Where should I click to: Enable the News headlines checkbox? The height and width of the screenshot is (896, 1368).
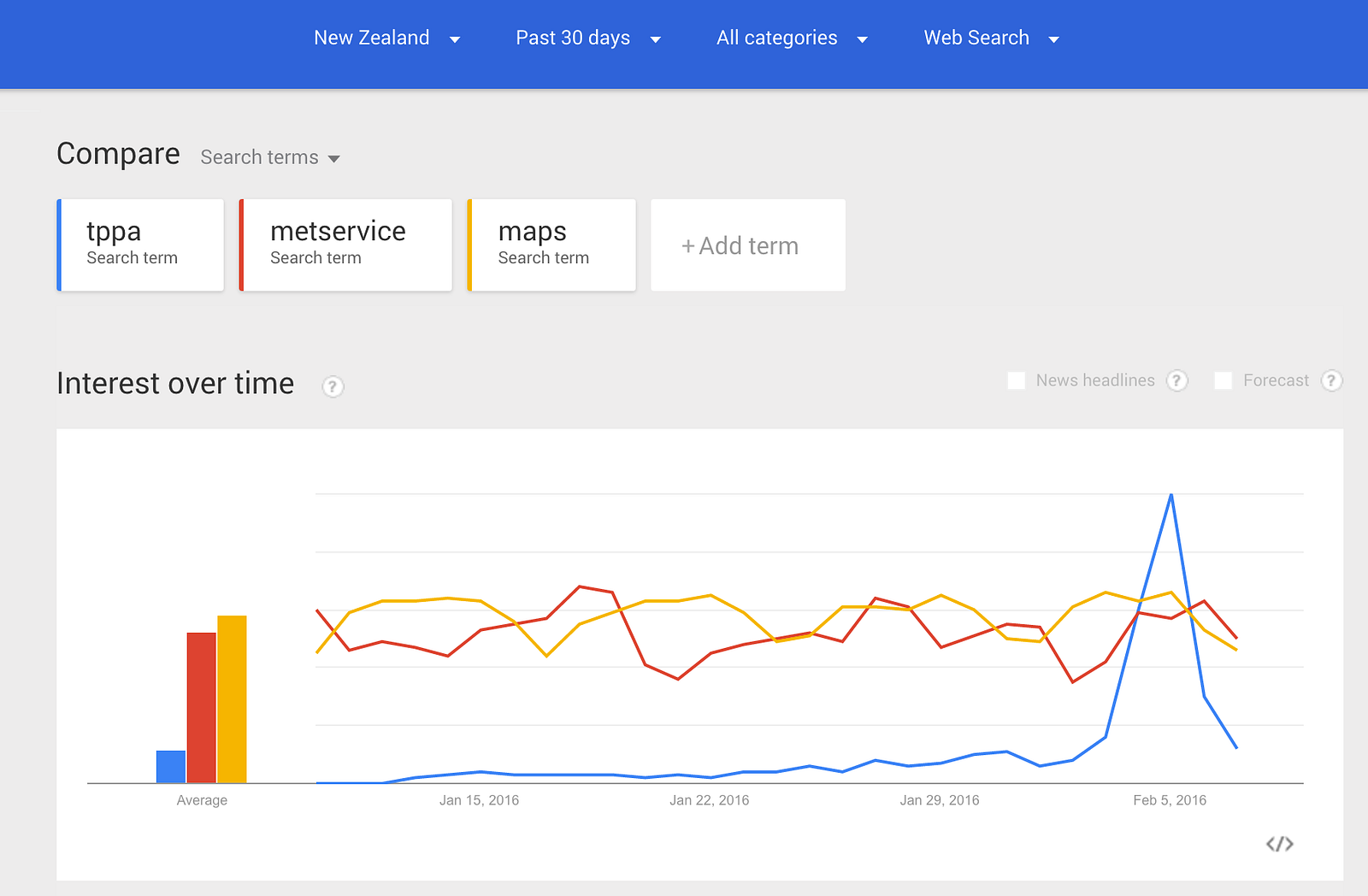[1017, 380]
